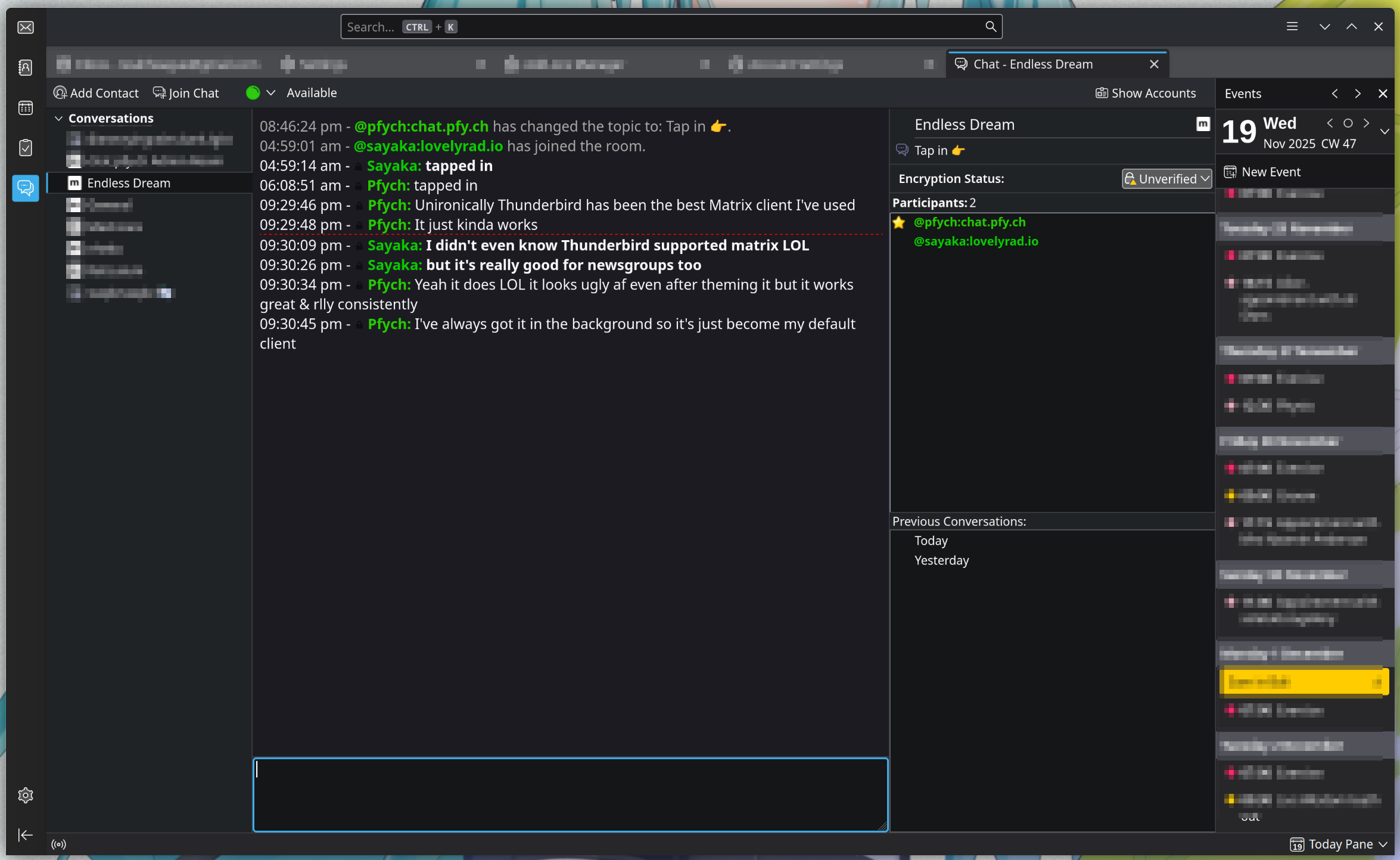The width and height of the screenshot is (1400, 860).
Task: Open the Settings gear icon
Action: [26, 795]
